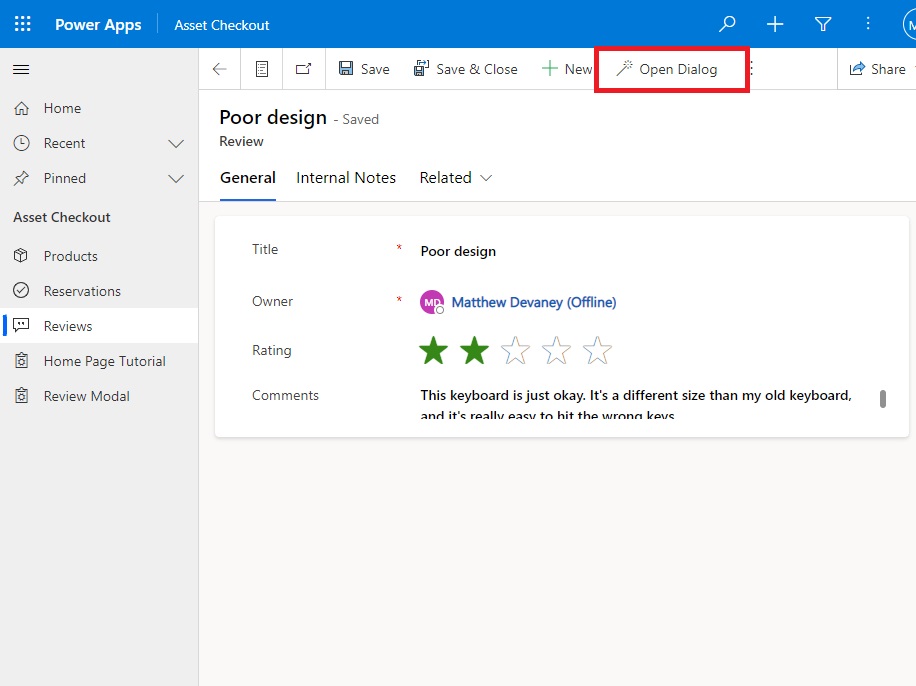Open the Filter icon in the header

[x=822, y=24]
